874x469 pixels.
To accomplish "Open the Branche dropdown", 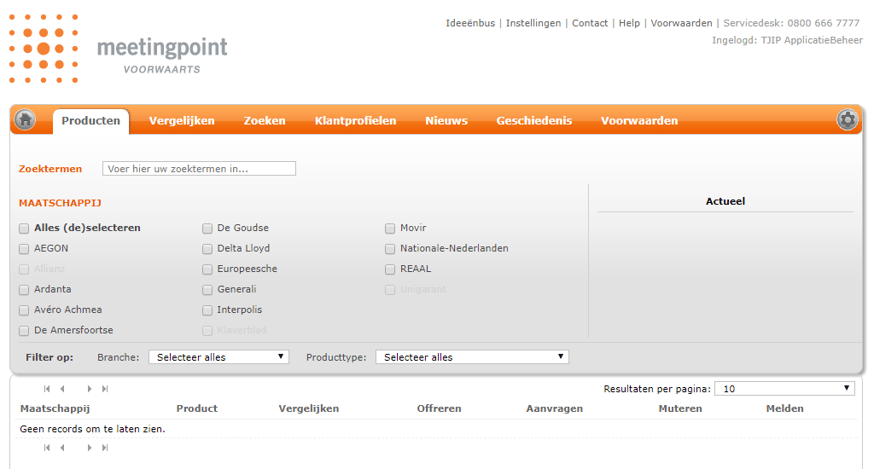I will pos(218,357).
